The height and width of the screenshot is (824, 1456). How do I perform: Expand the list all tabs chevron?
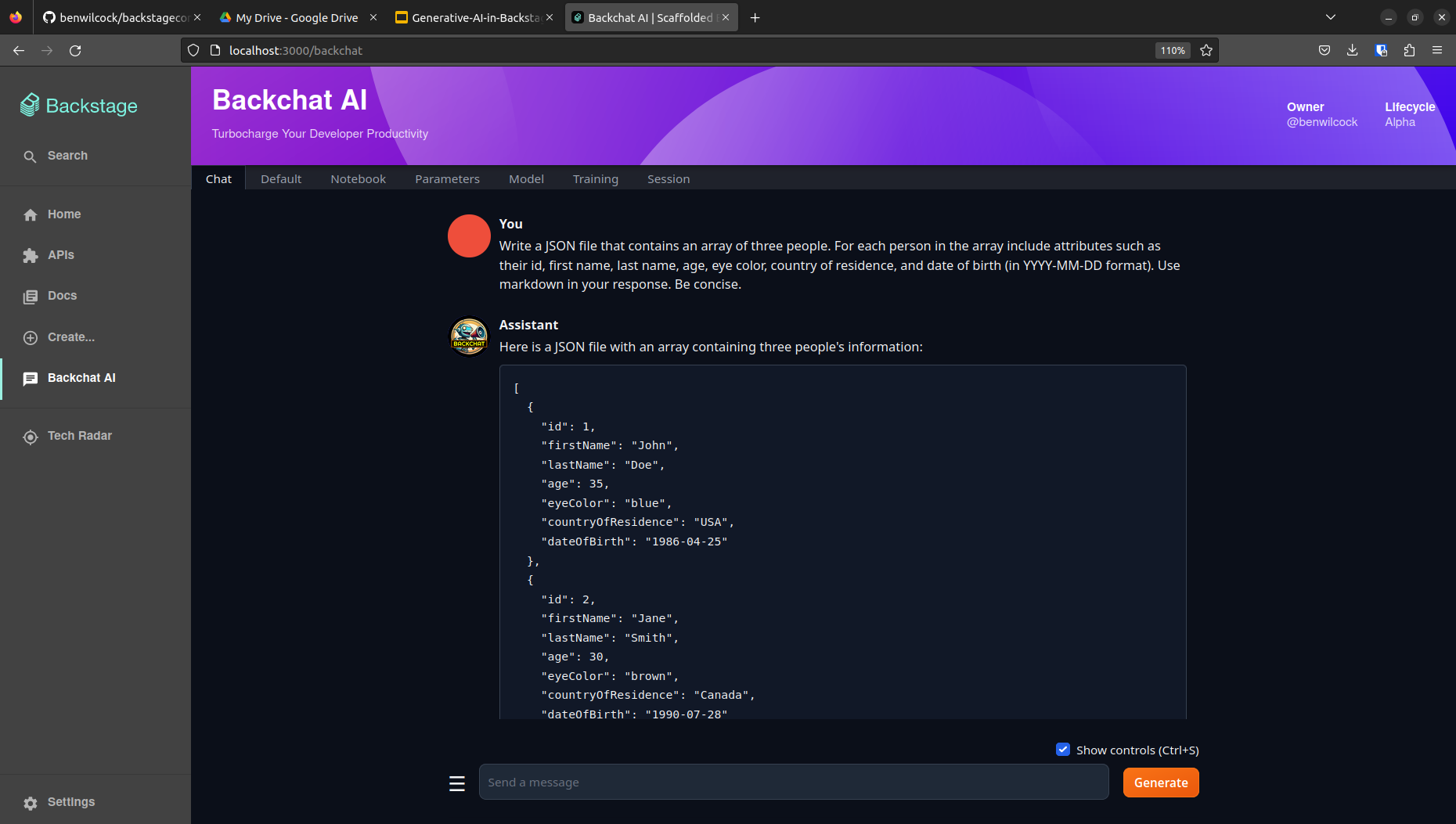pos(1331,17)
